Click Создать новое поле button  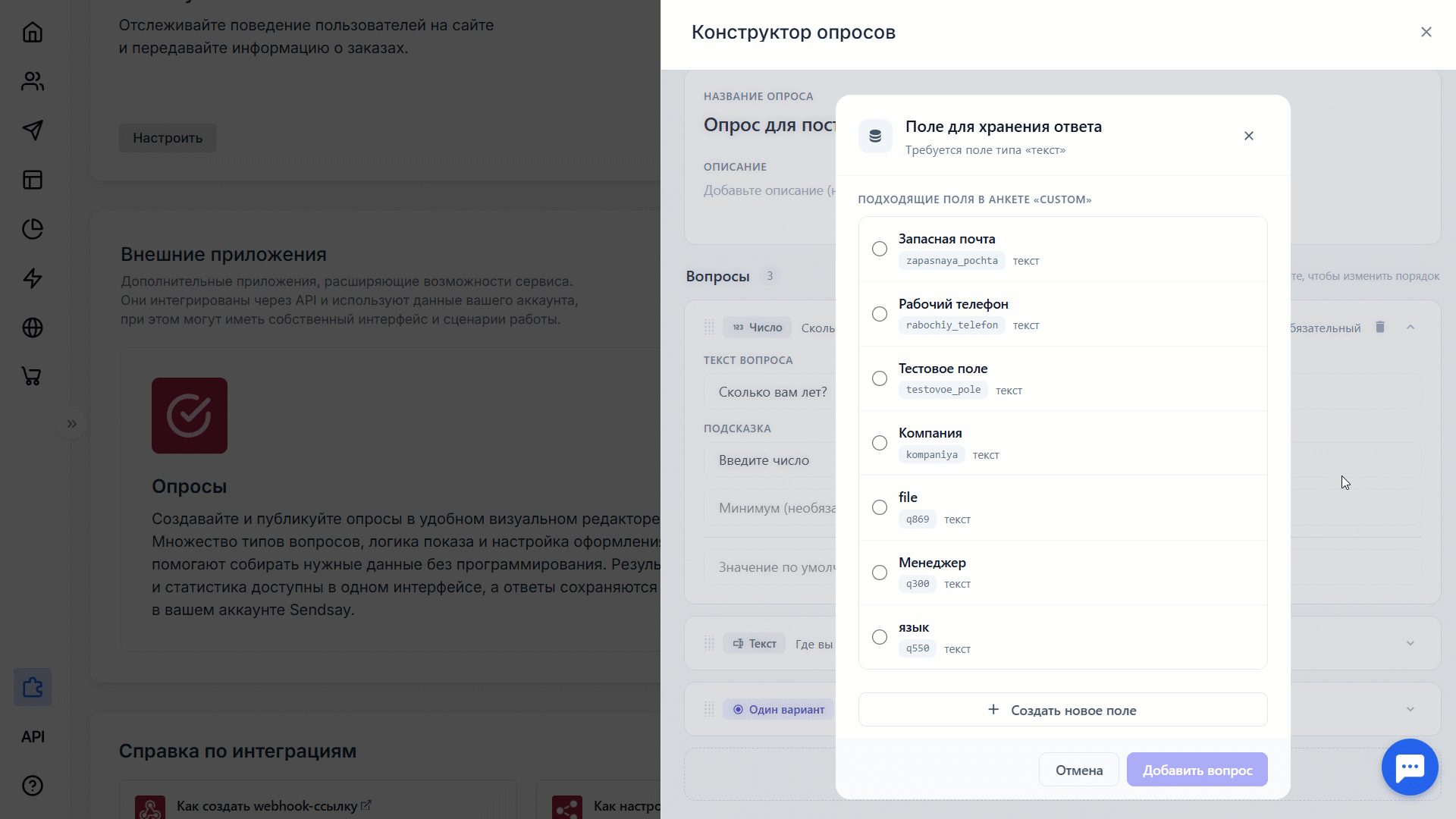coord(1062,710)
